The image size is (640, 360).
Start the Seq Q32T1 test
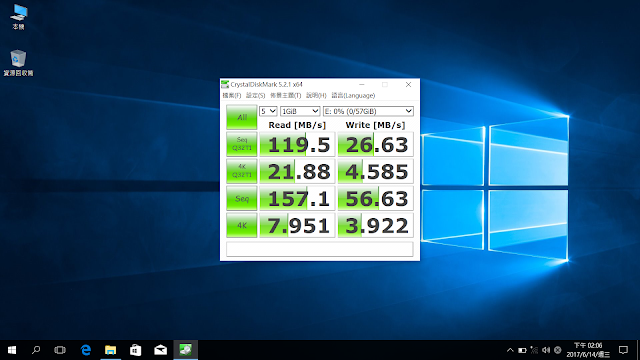click(242, 144)
